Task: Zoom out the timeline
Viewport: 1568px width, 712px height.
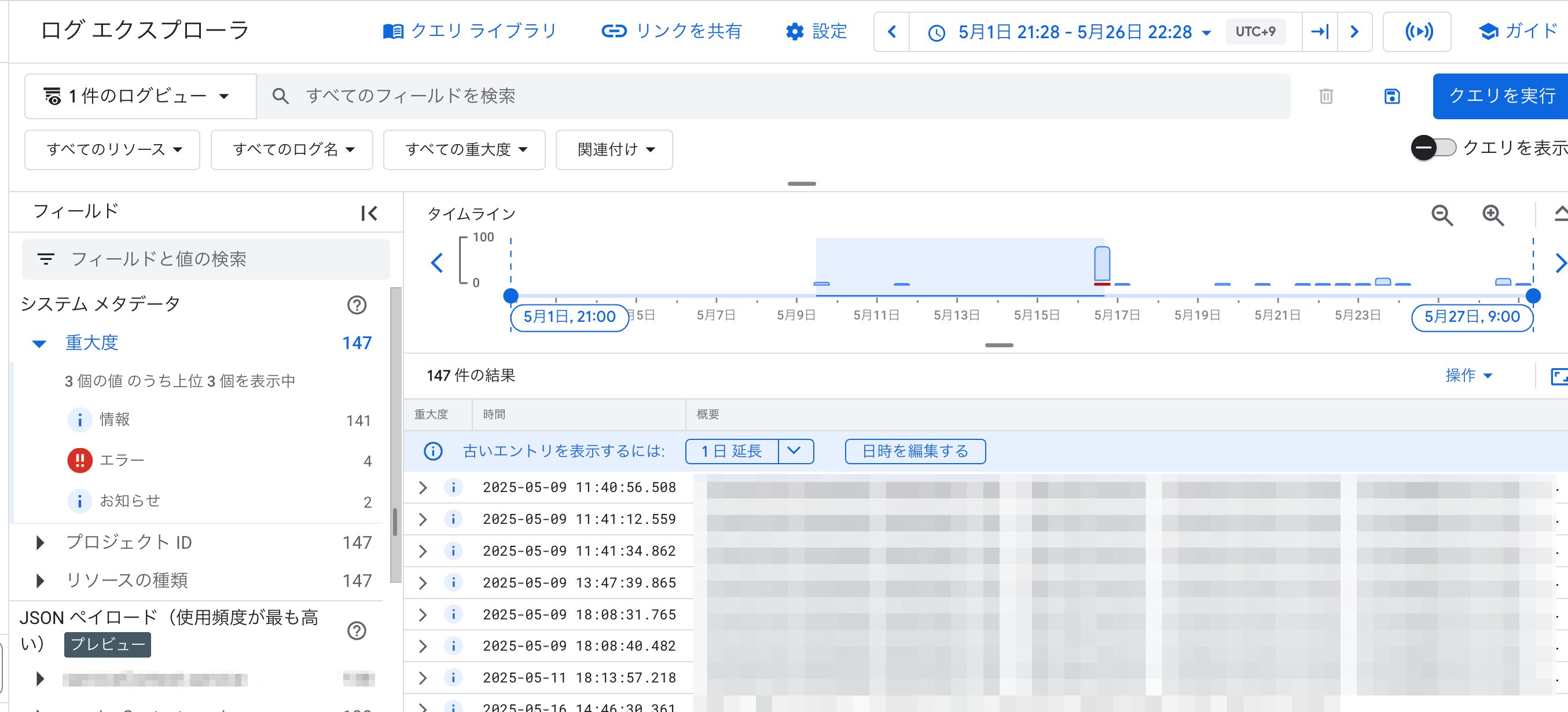Action: point(1442,215)
